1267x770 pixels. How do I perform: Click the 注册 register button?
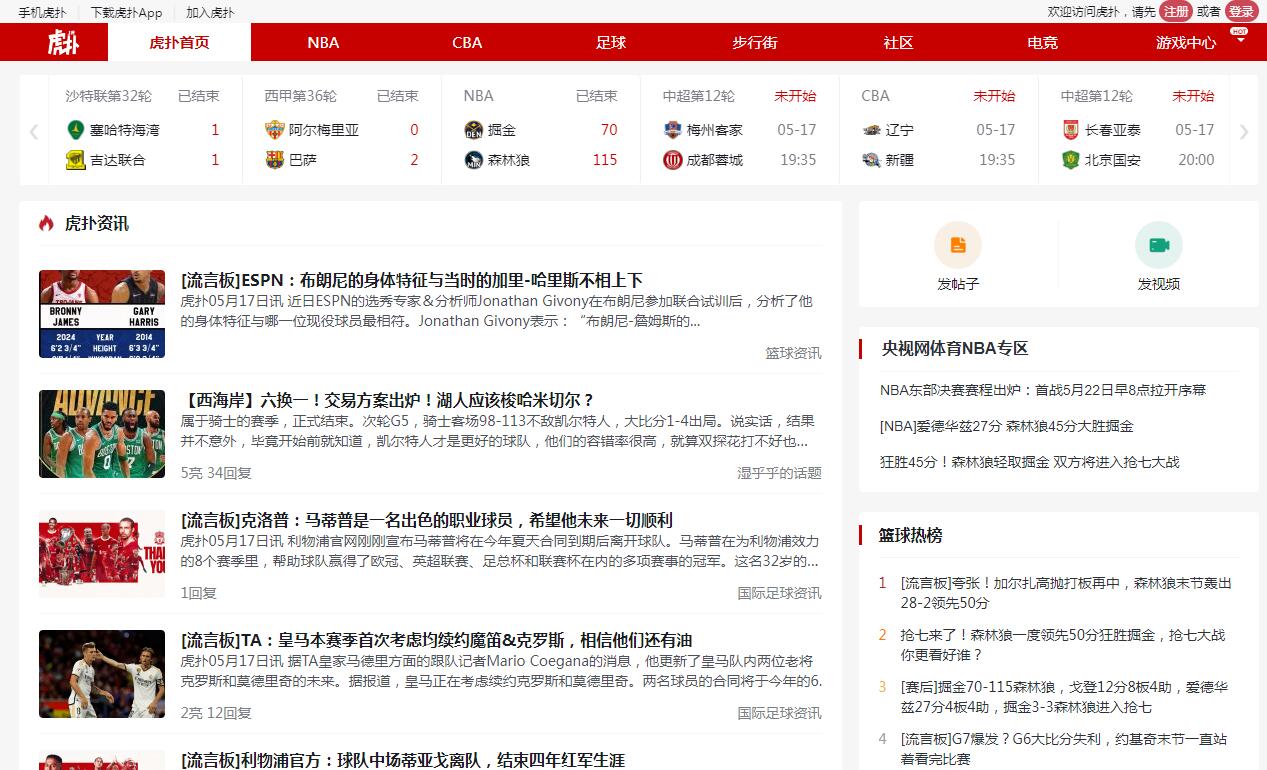pyautogui.click(x=1176, y=11)
